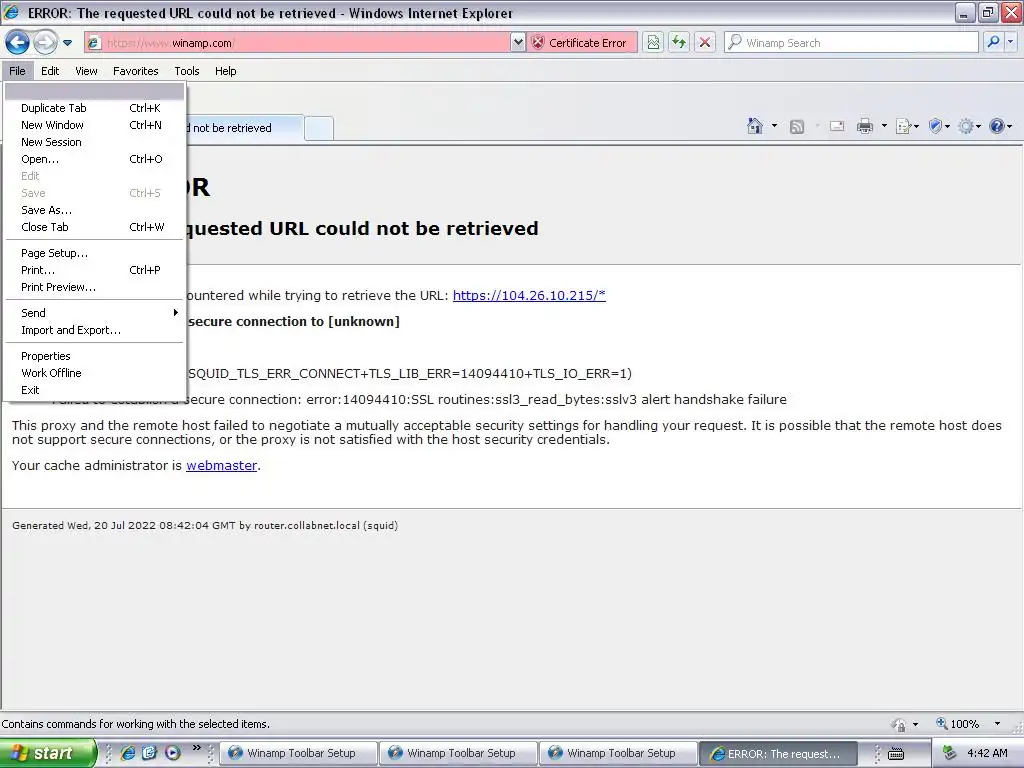Open the Help menu
The image size is (1024, 768).
point(225,71)
